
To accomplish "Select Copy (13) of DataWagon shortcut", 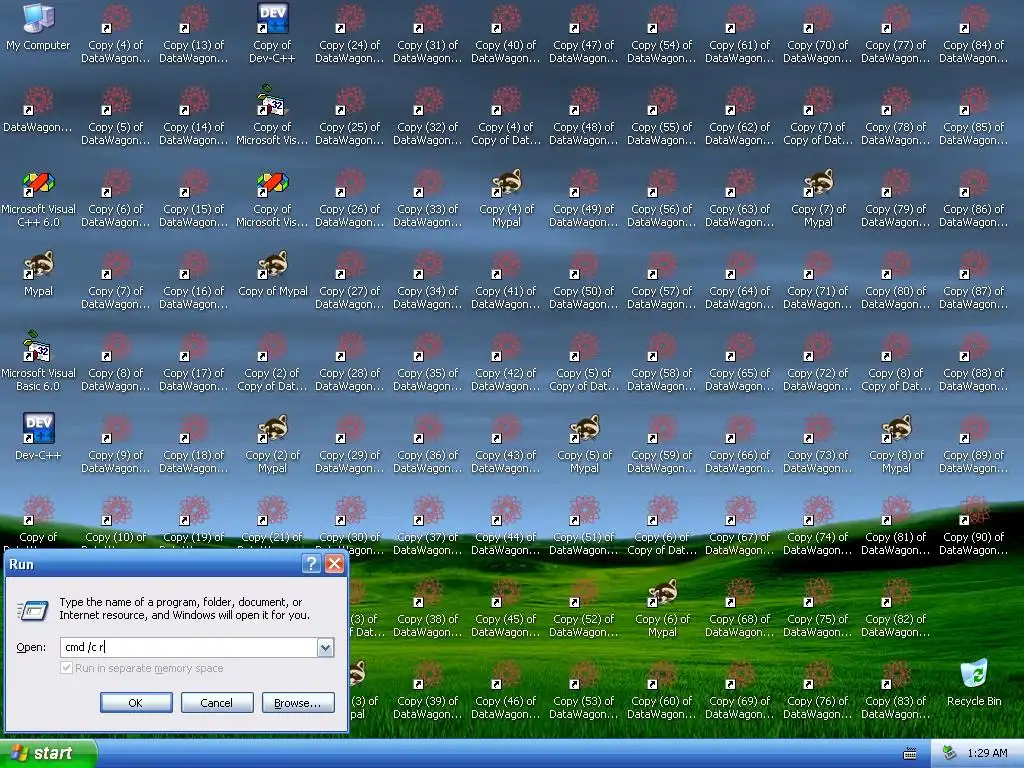I will pyautogui.click(x=193, y=34).
